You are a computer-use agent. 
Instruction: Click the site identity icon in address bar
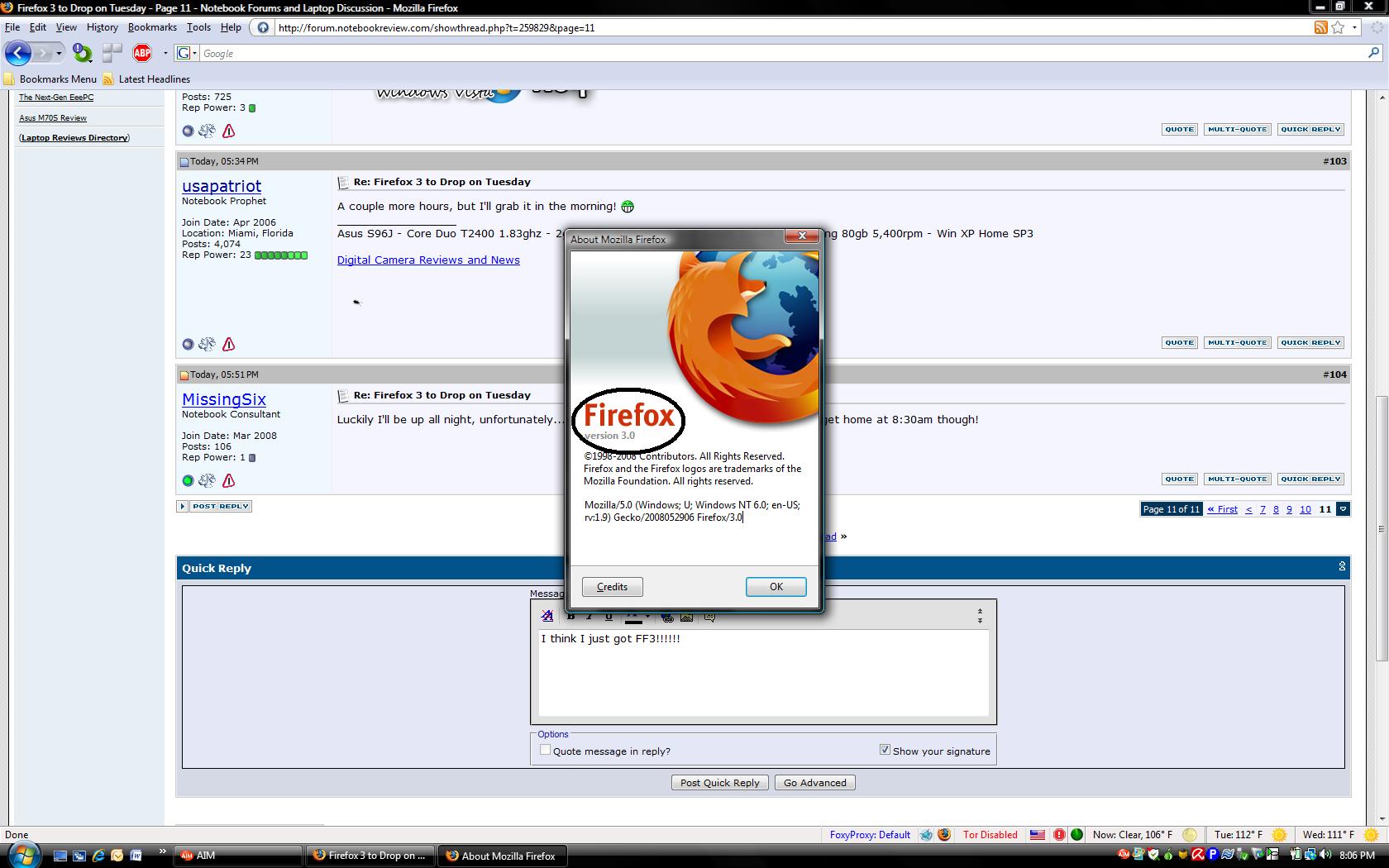pos(262,27)
